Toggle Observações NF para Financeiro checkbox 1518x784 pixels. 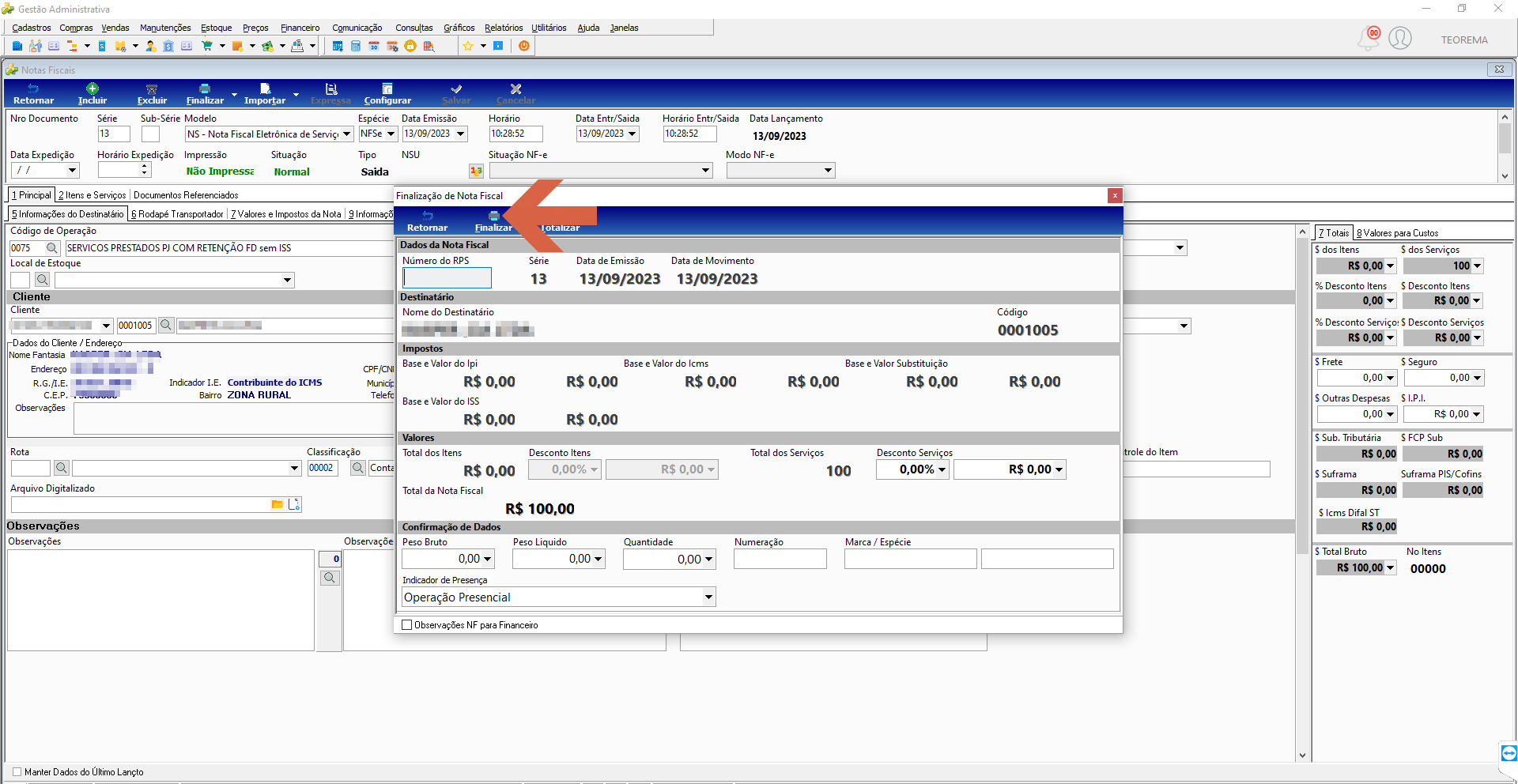tap(407, 625)
